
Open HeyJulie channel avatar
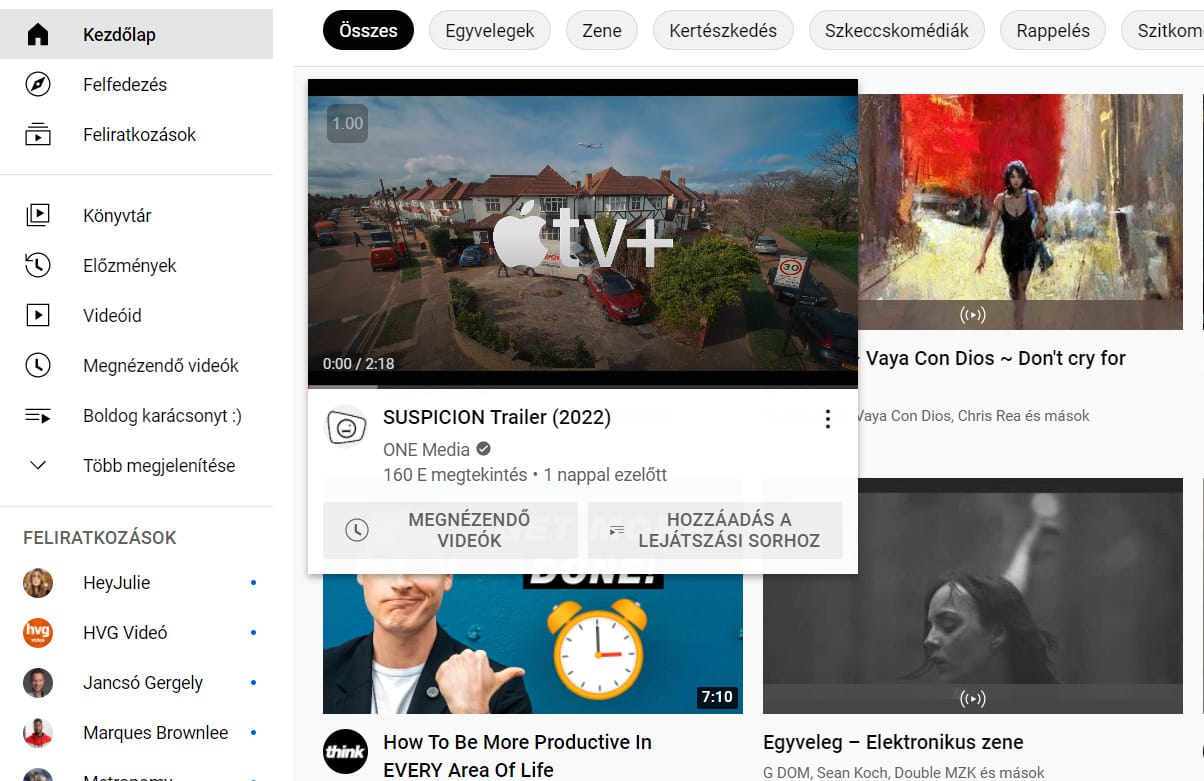click(x=38, y=582)
